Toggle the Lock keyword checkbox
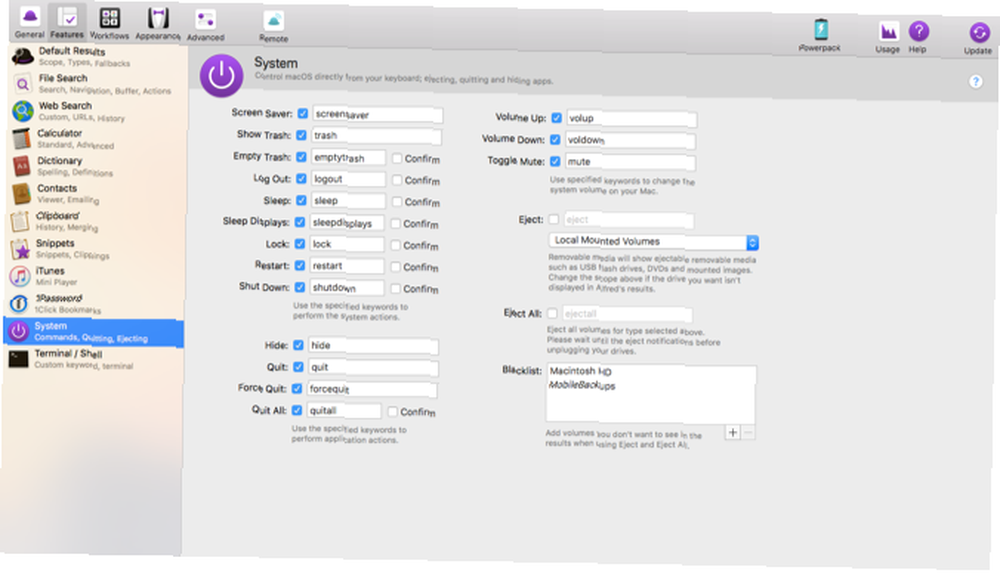Viewport: 1000px width, 573px height. tap(300, 244)
